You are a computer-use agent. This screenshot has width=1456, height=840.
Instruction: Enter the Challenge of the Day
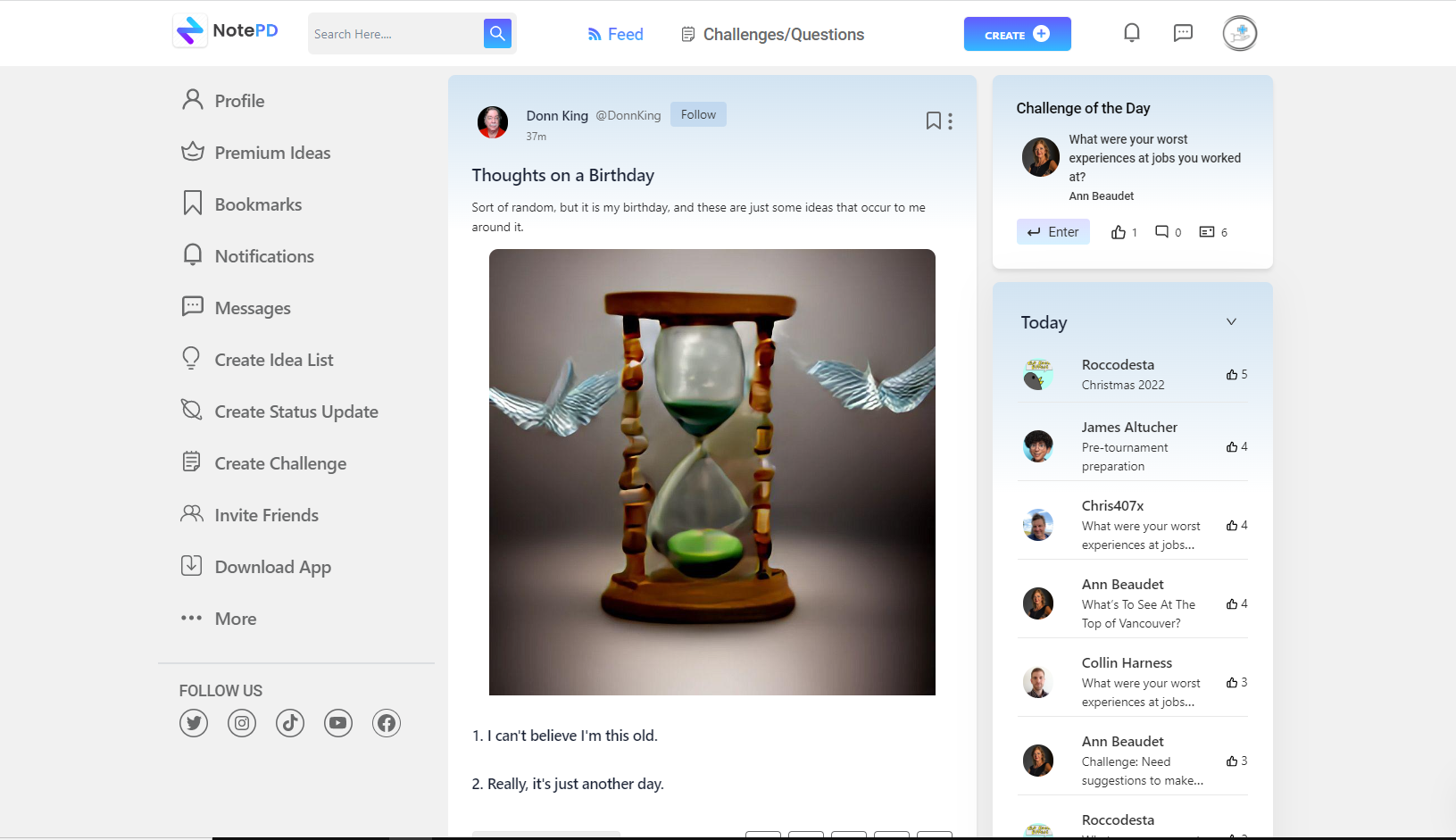(x=1053, y=232)
